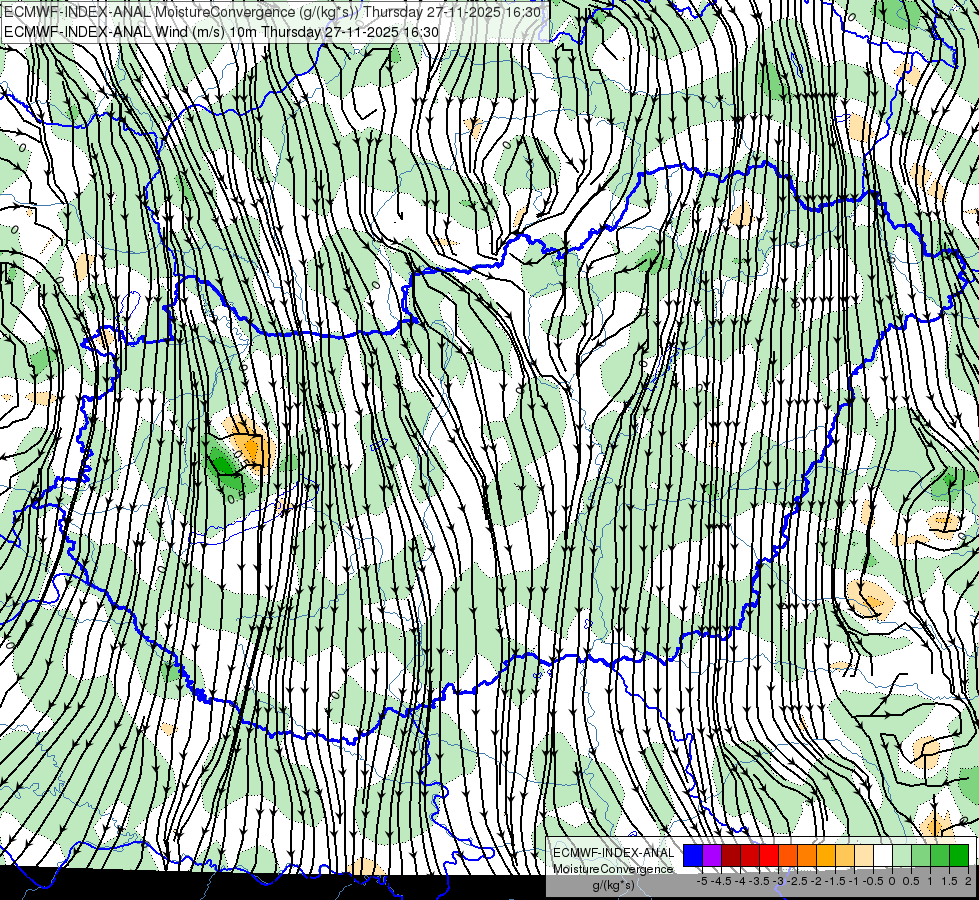Select the lightest green legend swatch
The image size is (979, 900).
[x=902, y=856]
